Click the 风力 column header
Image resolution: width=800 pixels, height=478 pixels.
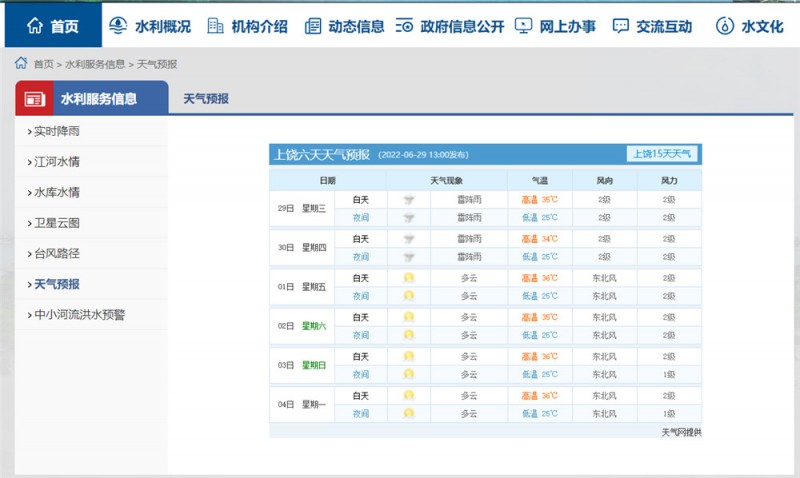tap(669, 180)
